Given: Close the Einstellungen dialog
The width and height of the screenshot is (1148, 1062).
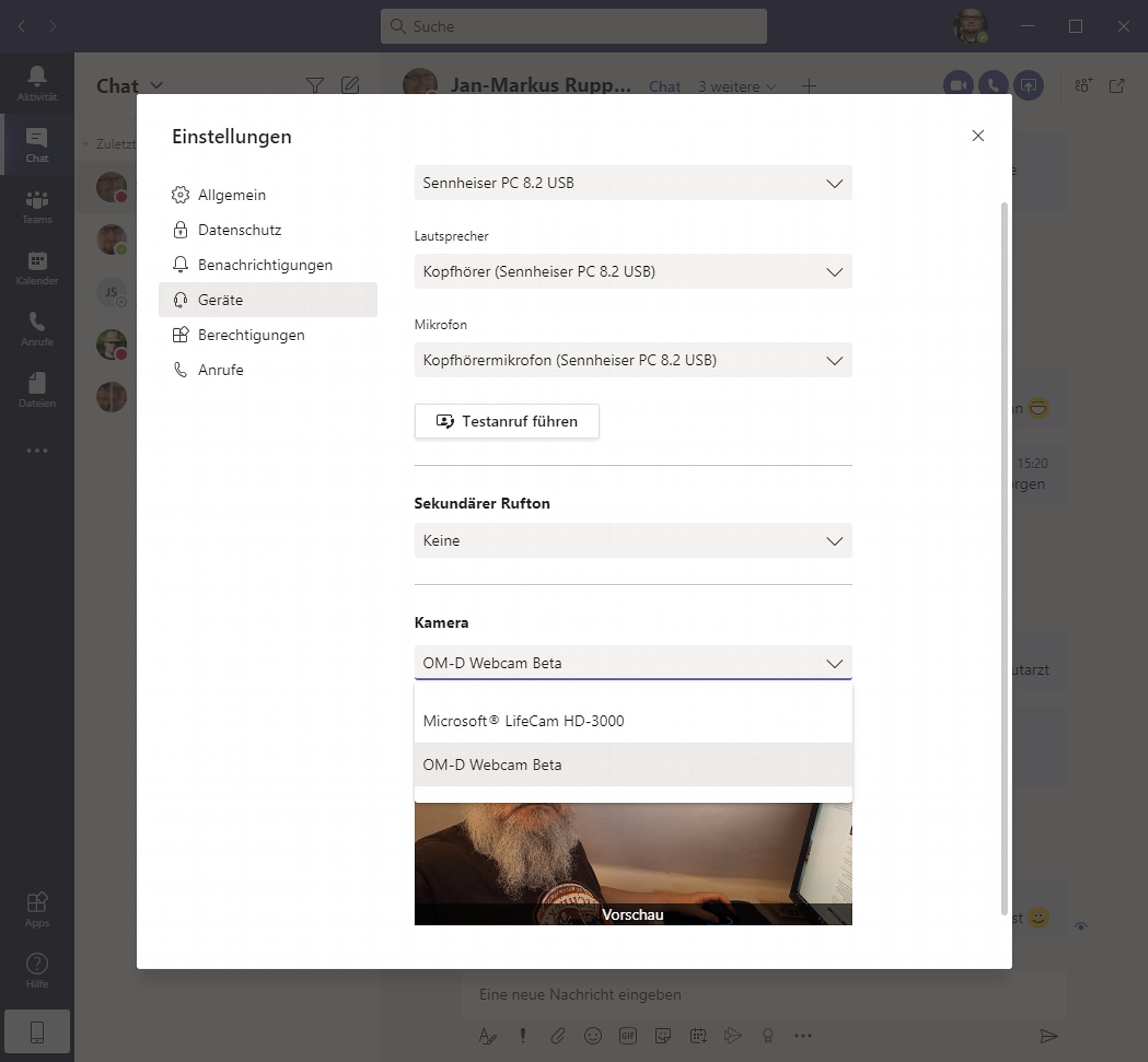Looking at the screenshot, I should [978, 135].
